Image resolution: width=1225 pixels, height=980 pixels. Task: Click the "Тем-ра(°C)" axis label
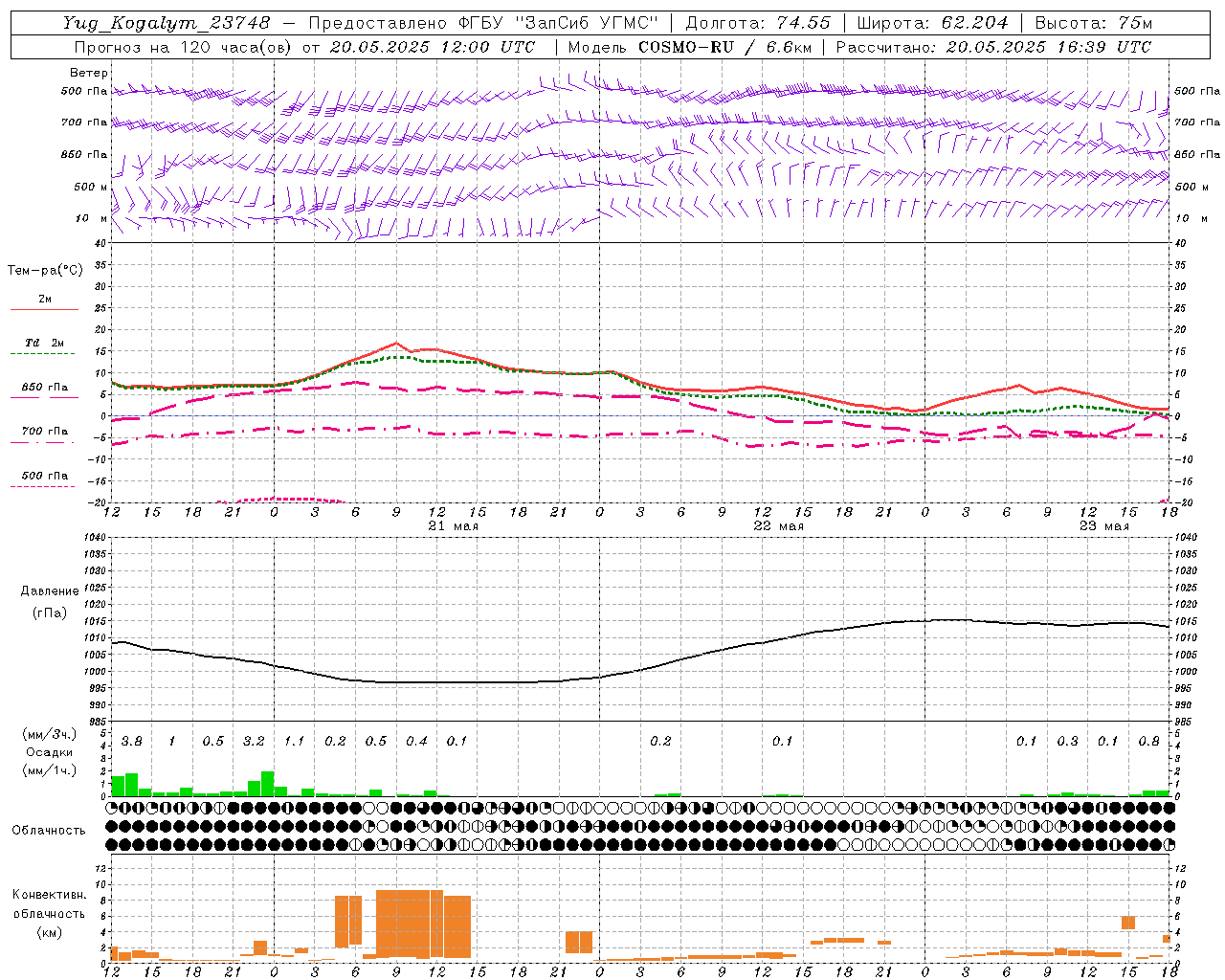click(x=45, y=271)
